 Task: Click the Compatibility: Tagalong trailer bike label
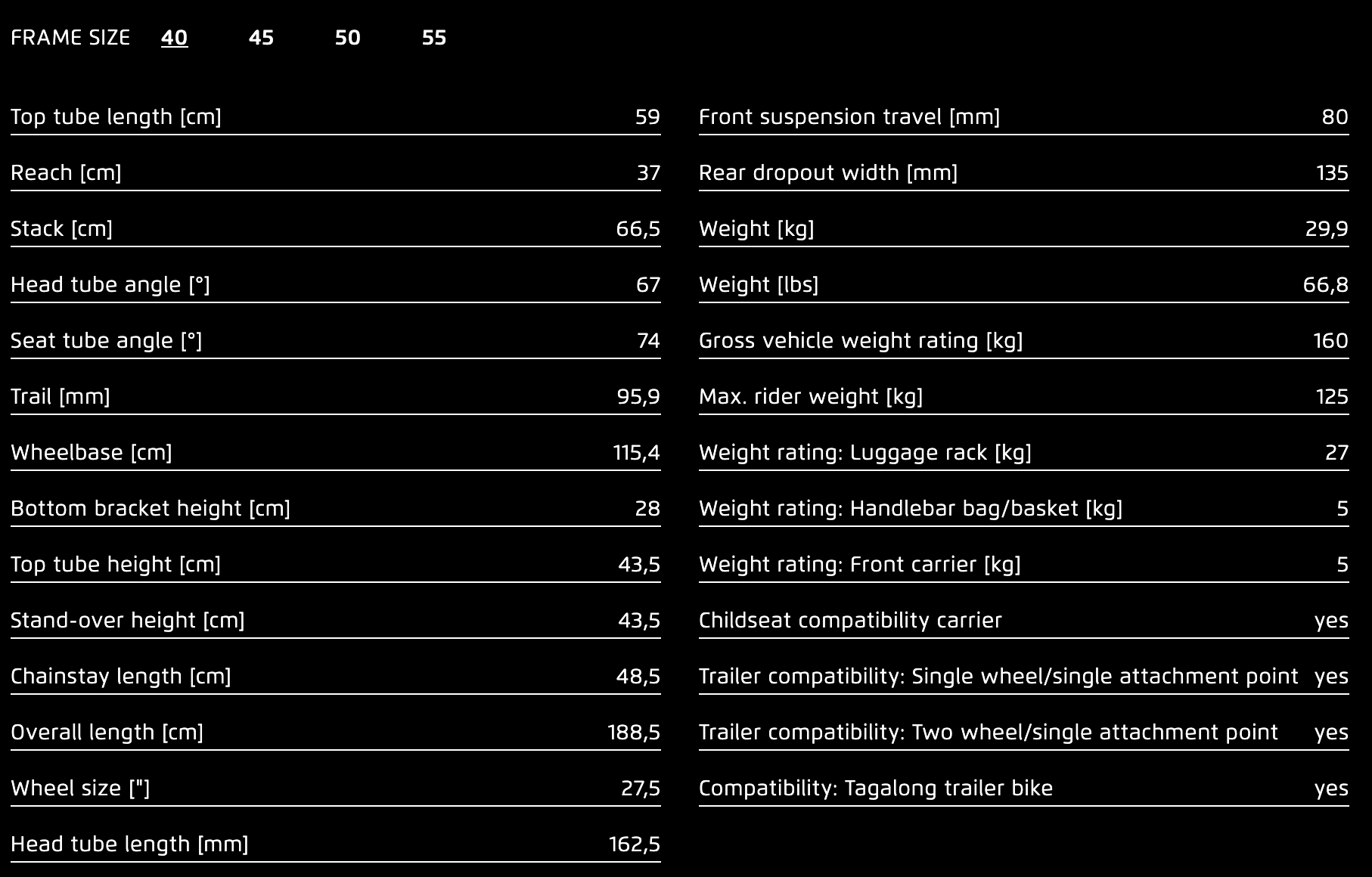tap(876, 789)
